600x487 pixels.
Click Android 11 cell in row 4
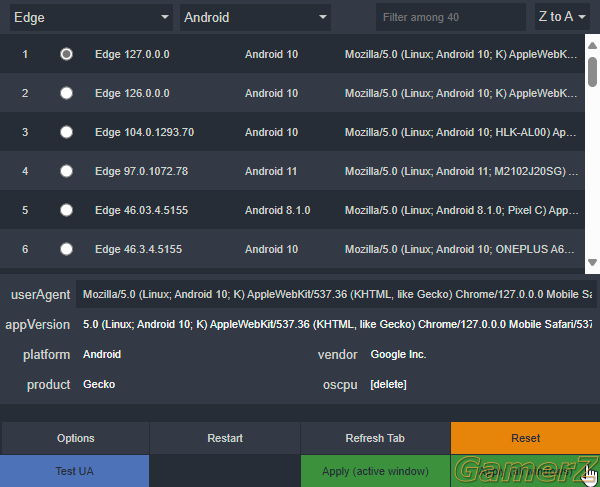click(271, 171)
